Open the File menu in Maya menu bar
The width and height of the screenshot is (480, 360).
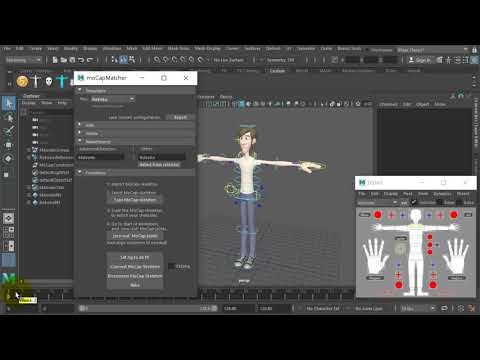(x=7, y=49)
